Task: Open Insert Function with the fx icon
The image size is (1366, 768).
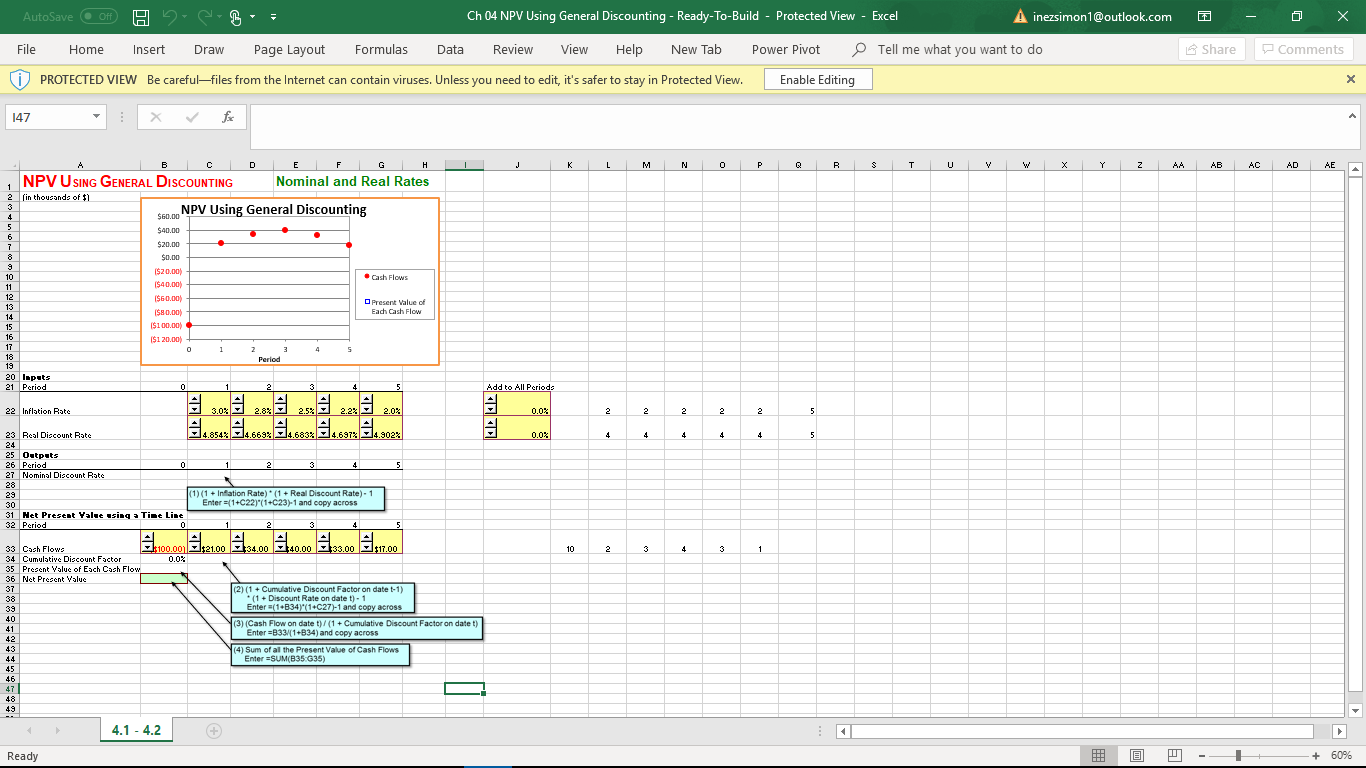Action: pos(228,116)
